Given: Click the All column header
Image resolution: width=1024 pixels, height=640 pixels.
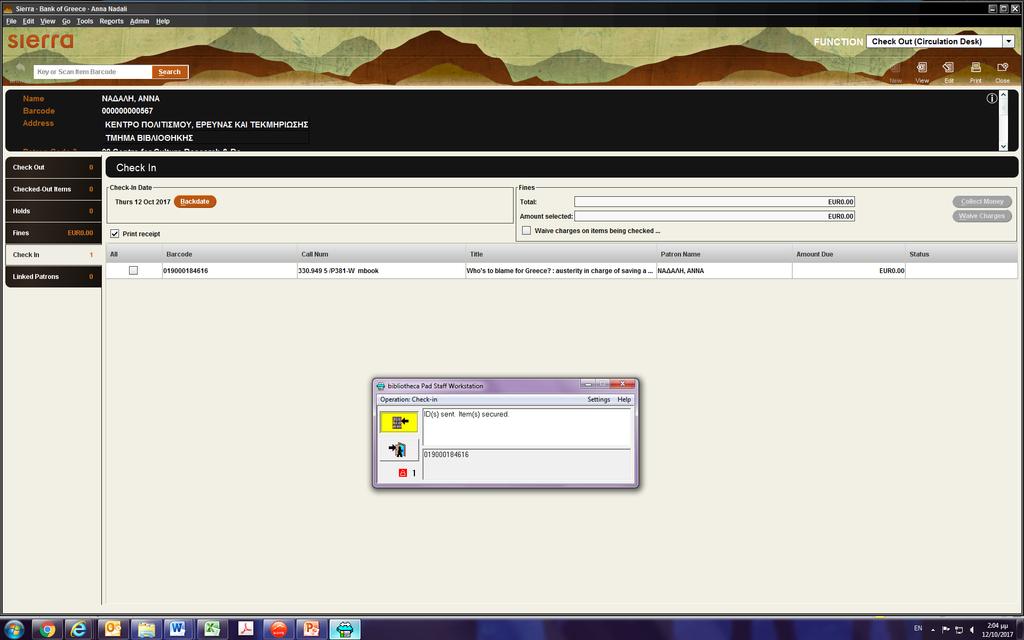Looking at the screenshot, I should (x=134, y=254).
